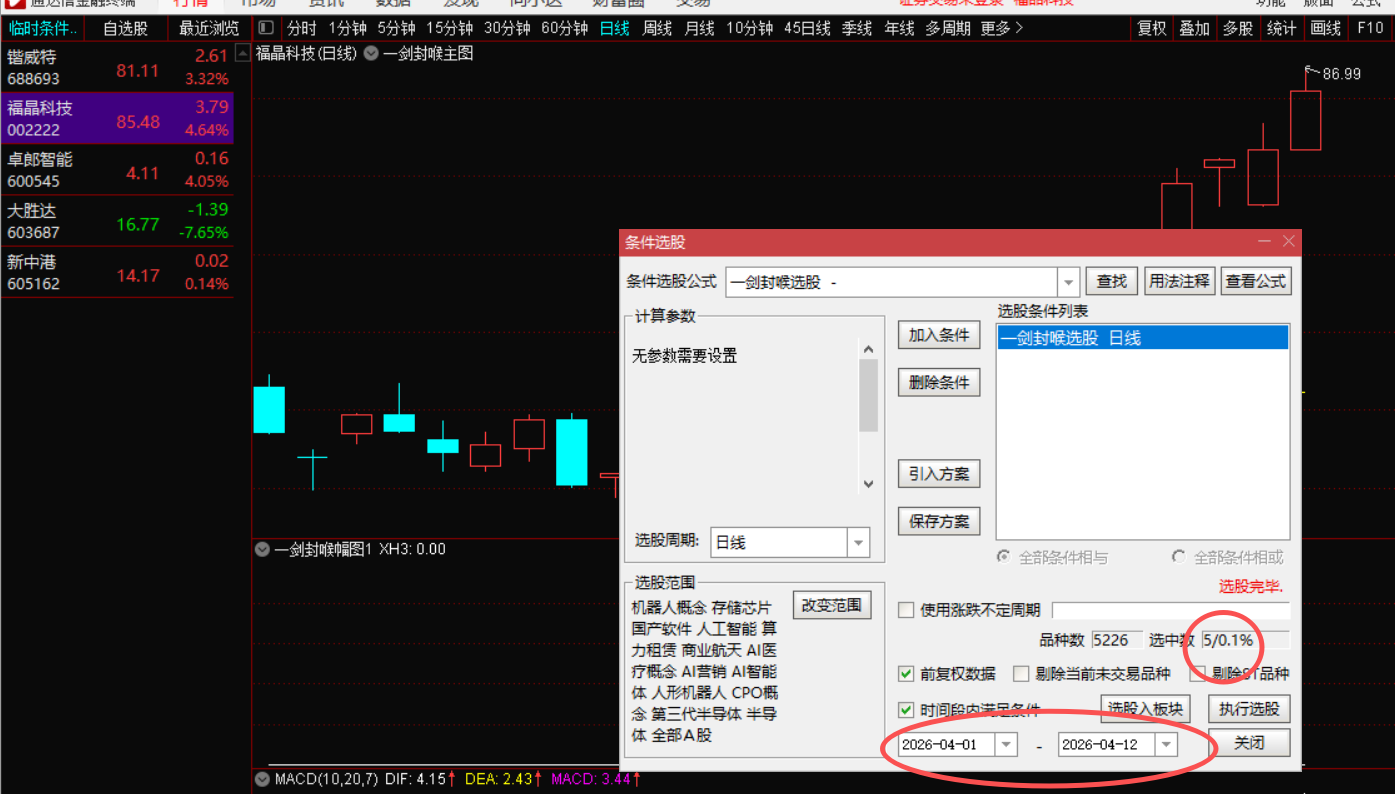Viewport: 1395px width, 794px height.
Task: Select 30分钟 chart period
Action: pyautogui.click(x=507, y=29)
